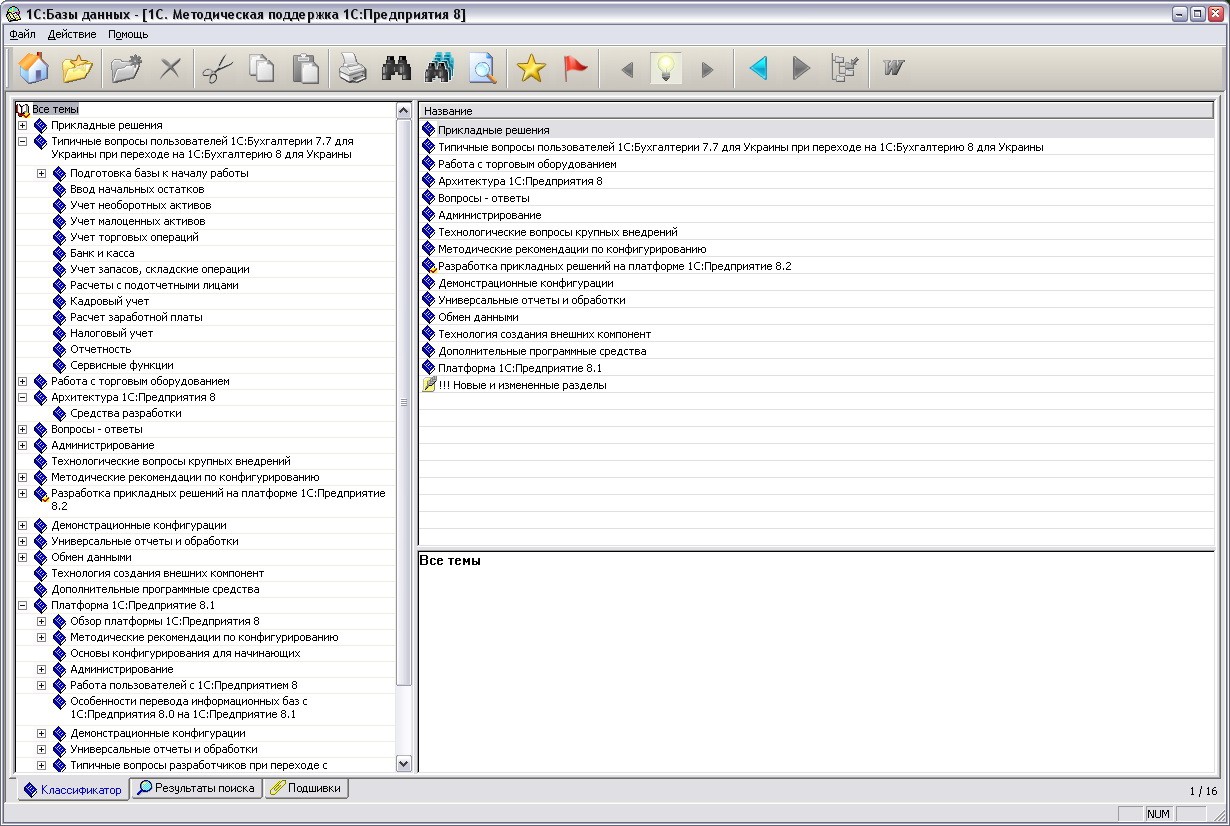Click the binoculars icon with blue documents

(440, 69)
